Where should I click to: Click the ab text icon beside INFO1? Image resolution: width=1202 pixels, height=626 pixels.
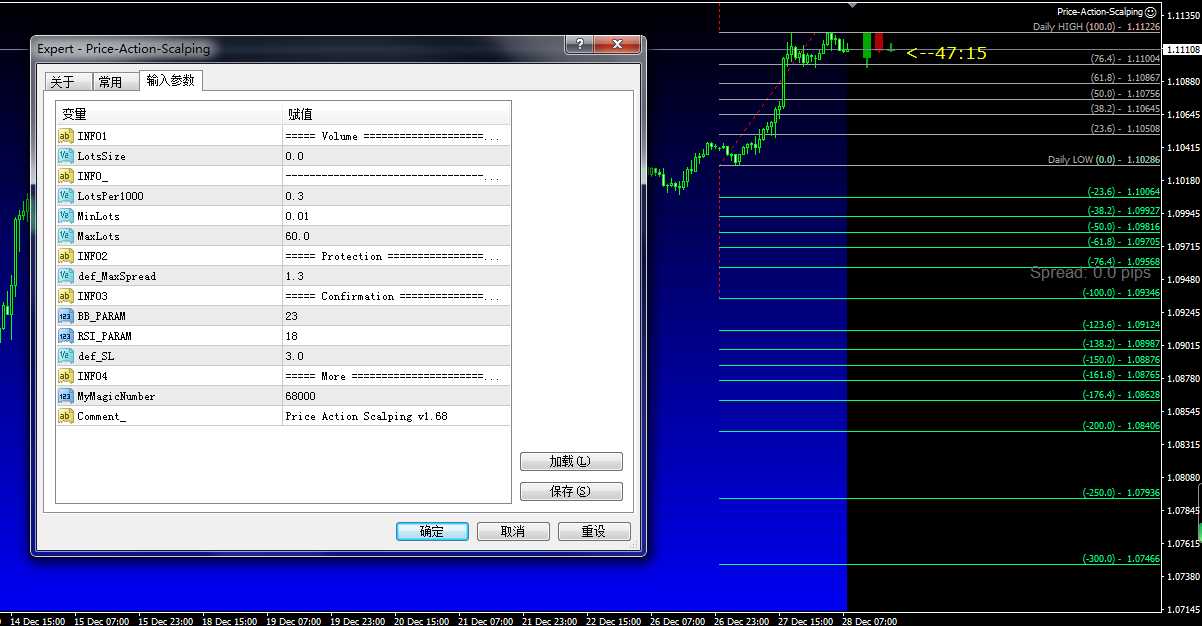[x=65, y=135]
